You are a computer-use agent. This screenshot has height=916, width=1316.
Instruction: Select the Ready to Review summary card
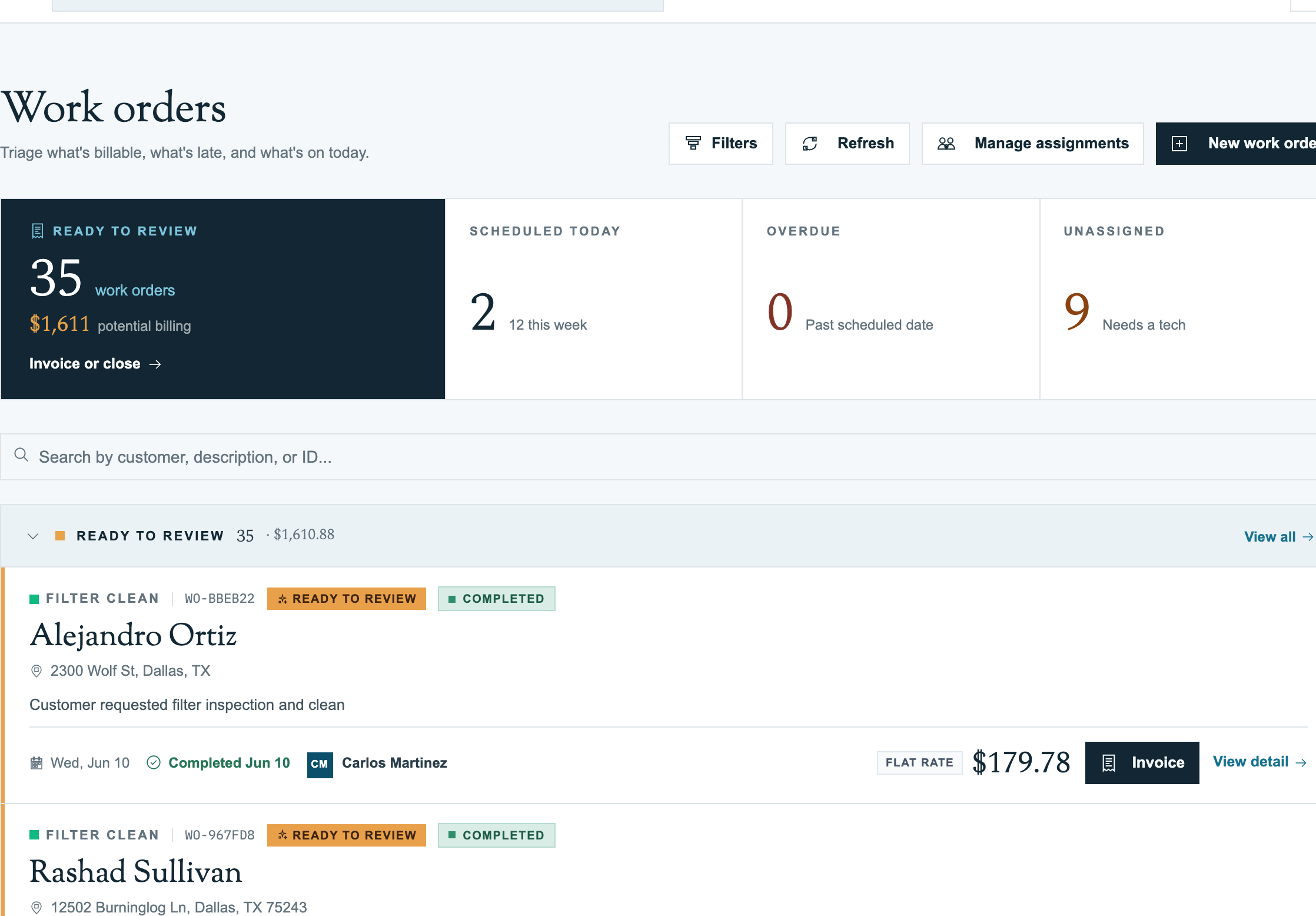(x=223, y=299)
